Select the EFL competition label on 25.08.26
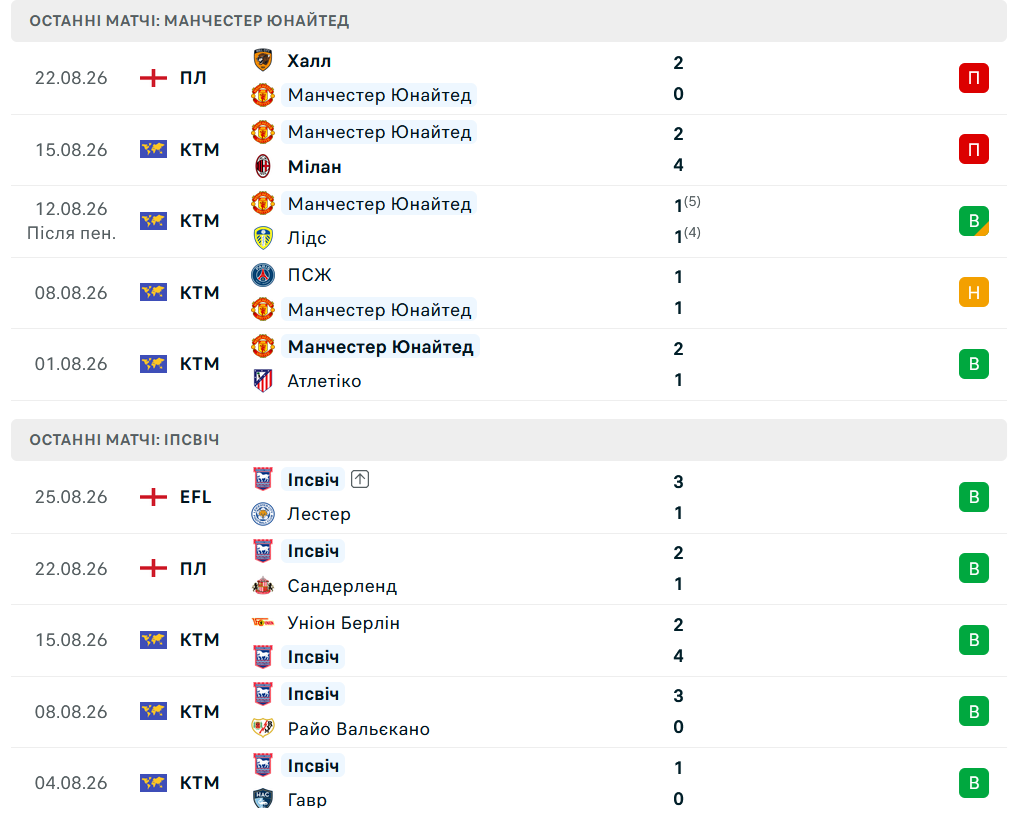 tap(195, 497)
